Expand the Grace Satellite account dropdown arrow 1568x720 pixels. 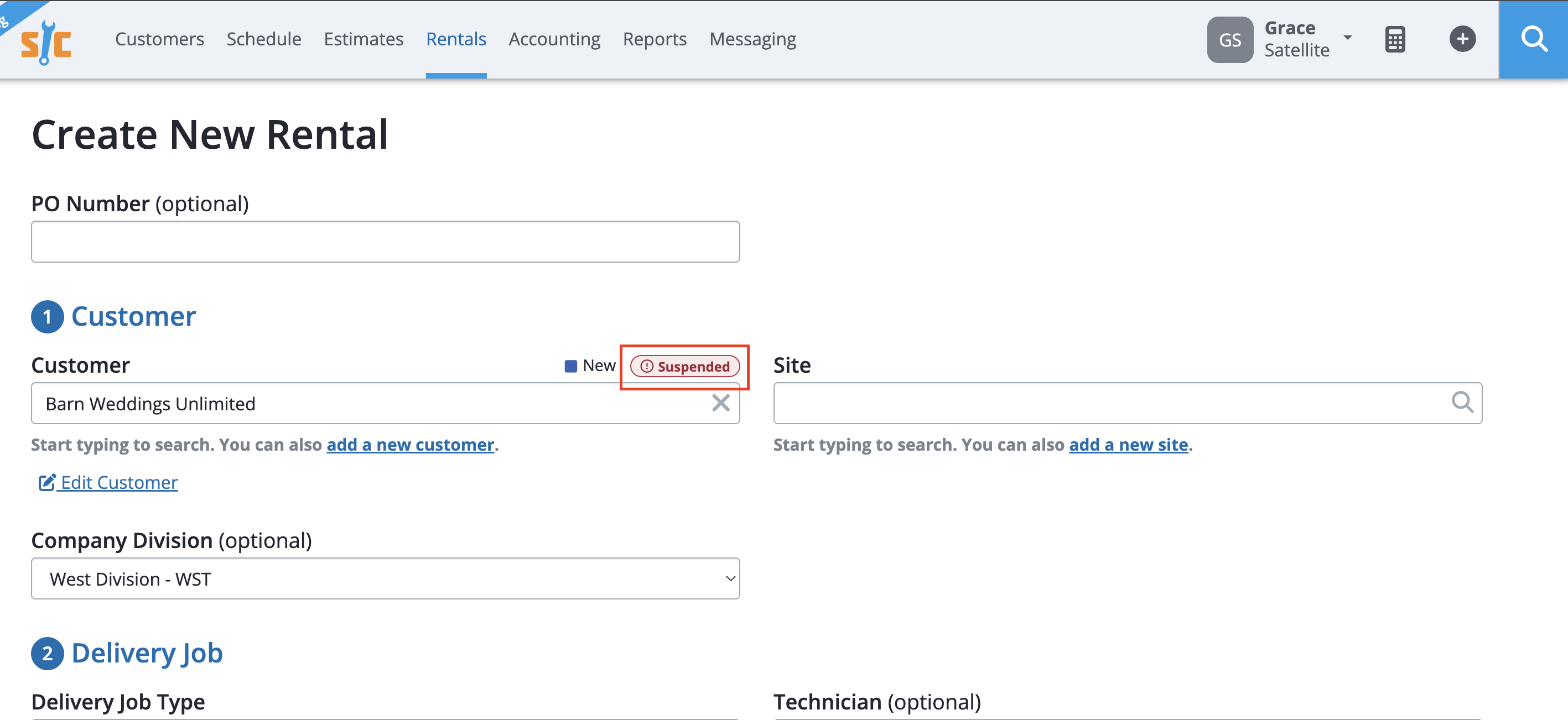[1348, 38]
